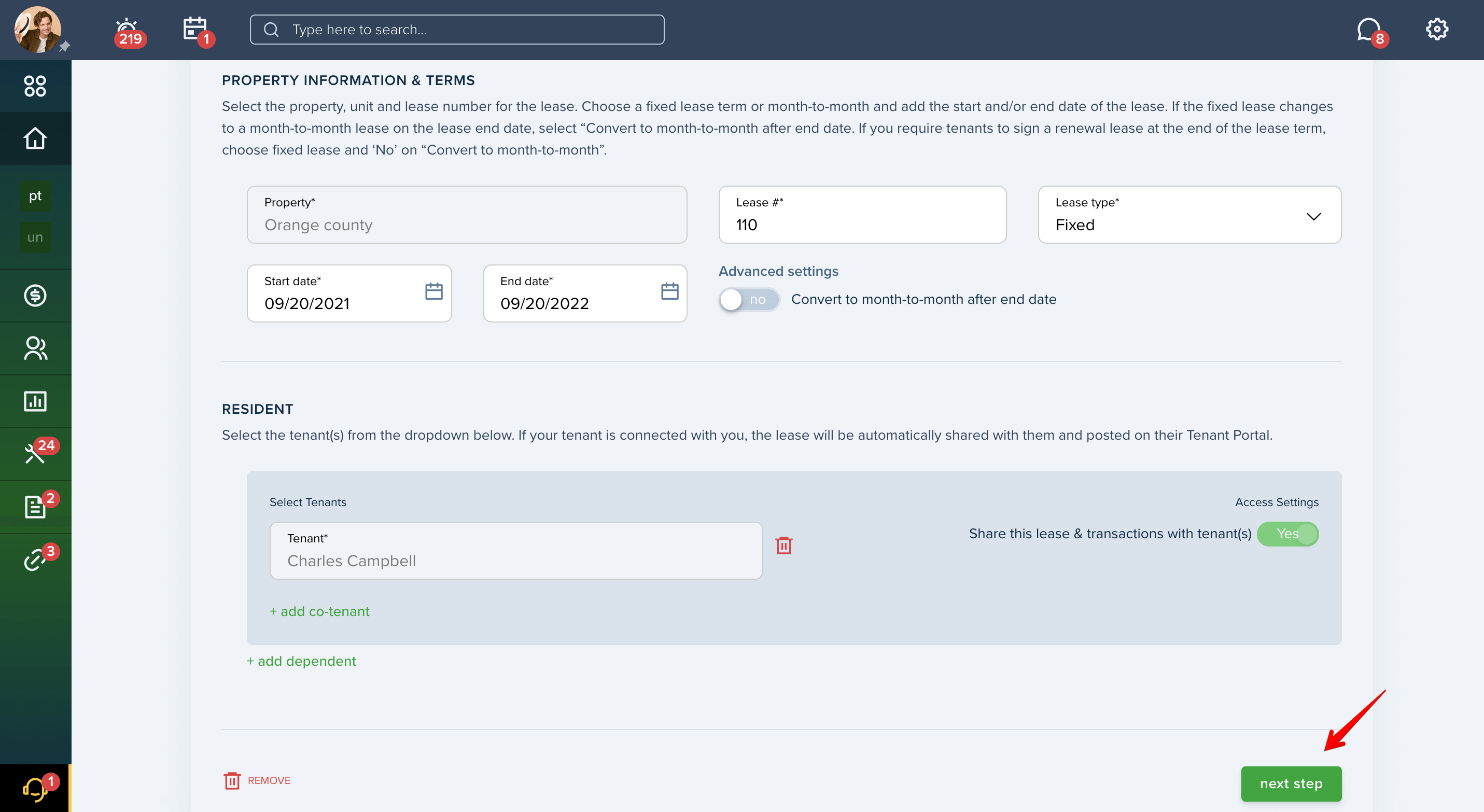Click the PROPERTY INFORMATION & TERMS heading
The width and height of the screenshot is (1484, 812).
[348, 80]
